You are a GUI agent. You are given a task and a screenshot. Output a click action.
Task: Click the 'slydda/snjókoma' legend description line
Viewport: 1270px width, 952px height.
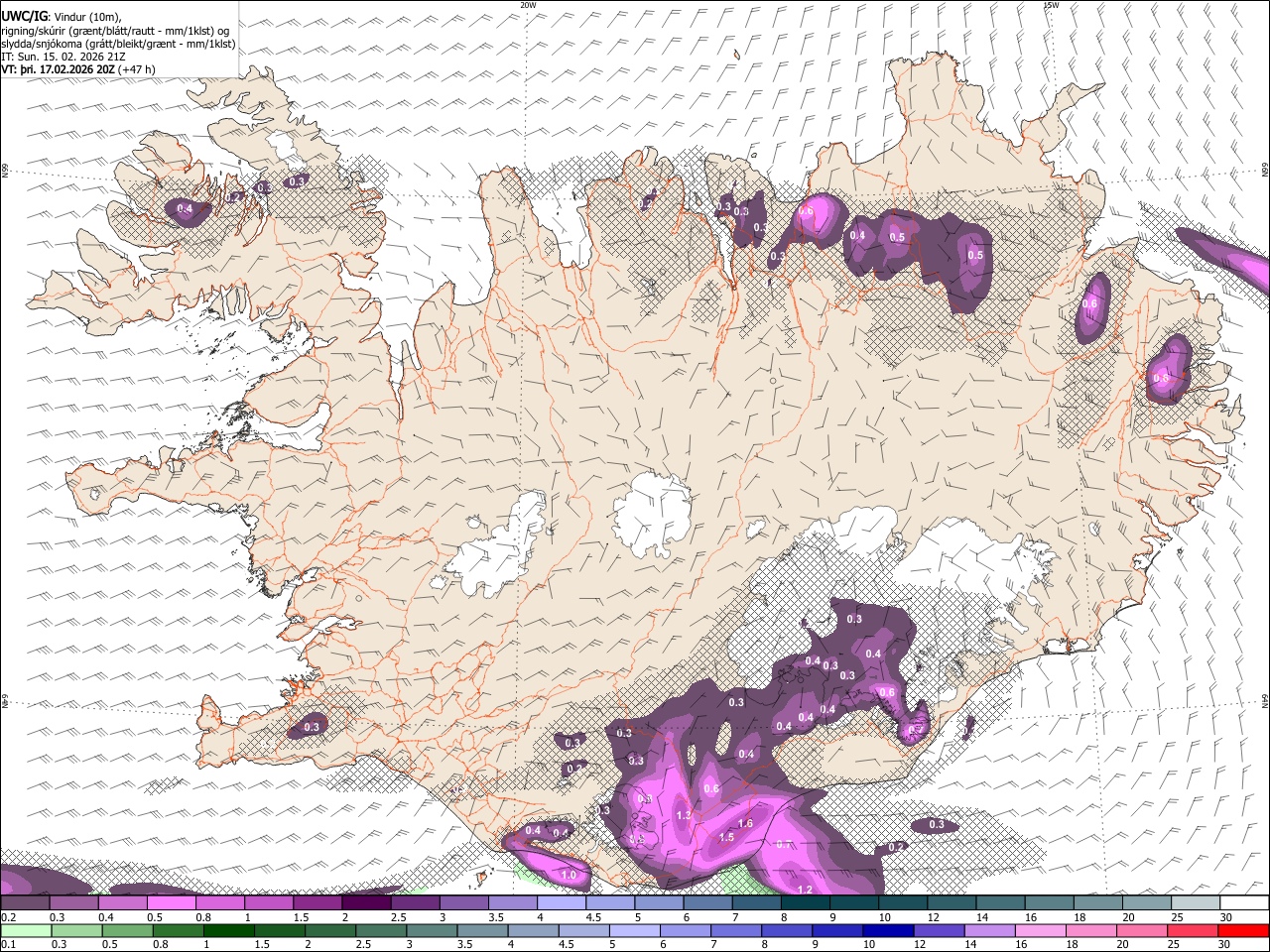pyautogui.click(x=118, y=44)
